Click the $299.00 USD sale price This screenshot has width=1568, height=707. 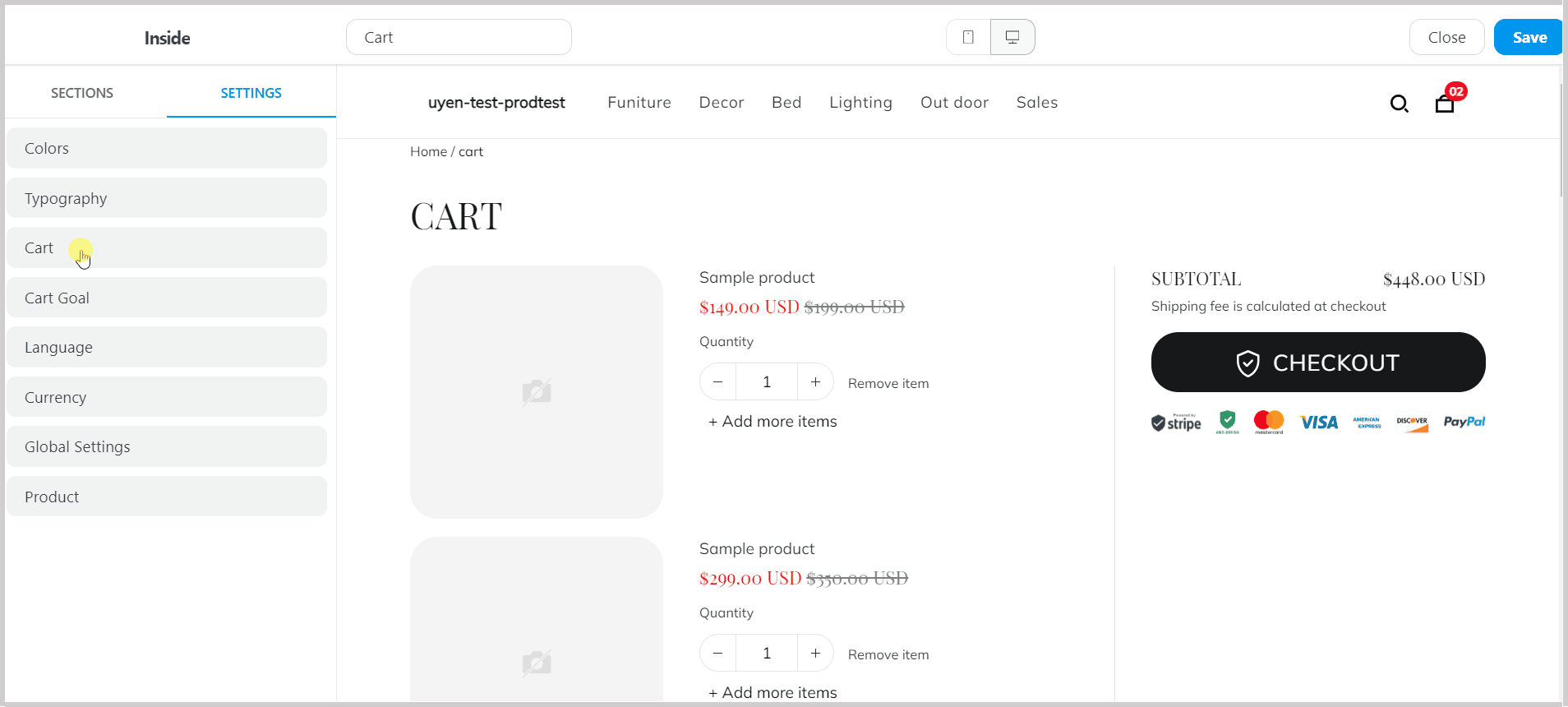(x=750, y=579)
